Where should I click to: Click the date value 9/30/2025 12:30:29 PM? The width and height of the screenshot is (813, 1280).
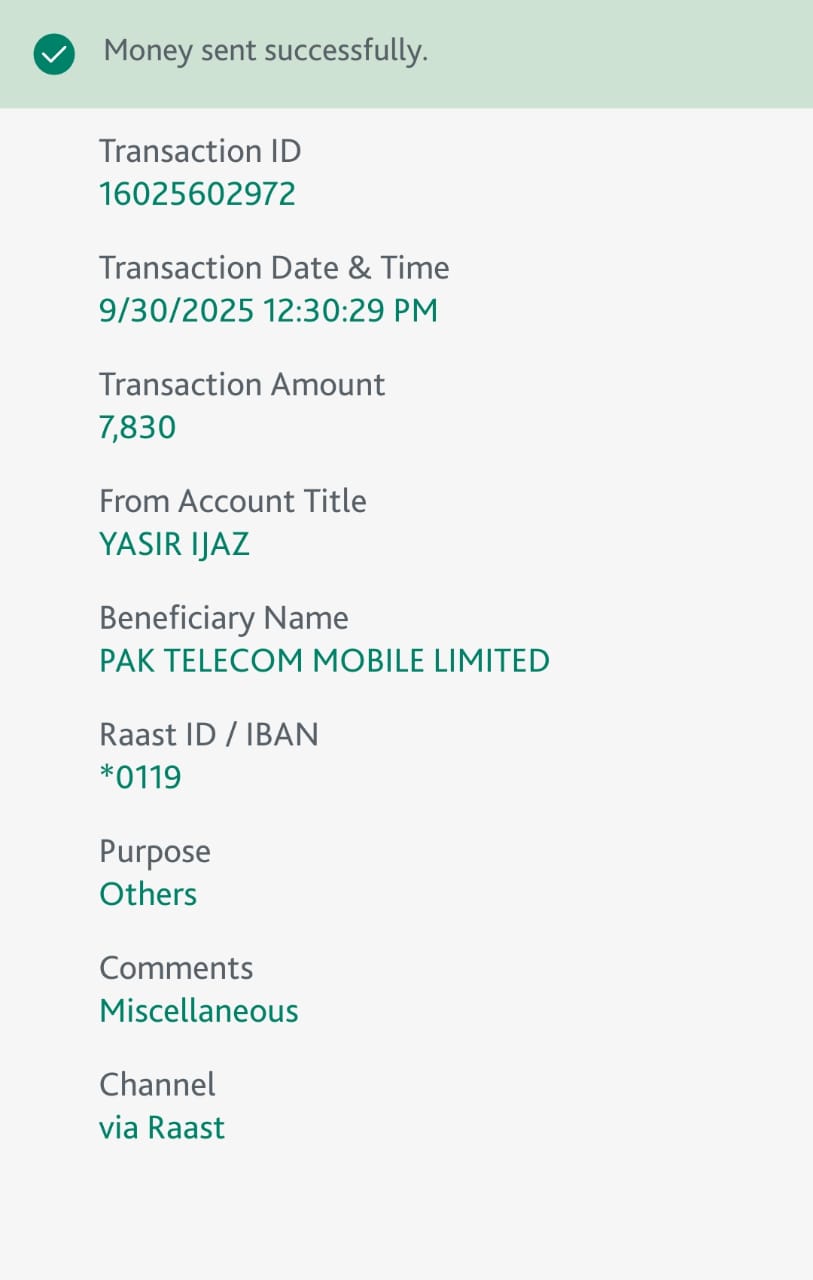click(268, 311)
